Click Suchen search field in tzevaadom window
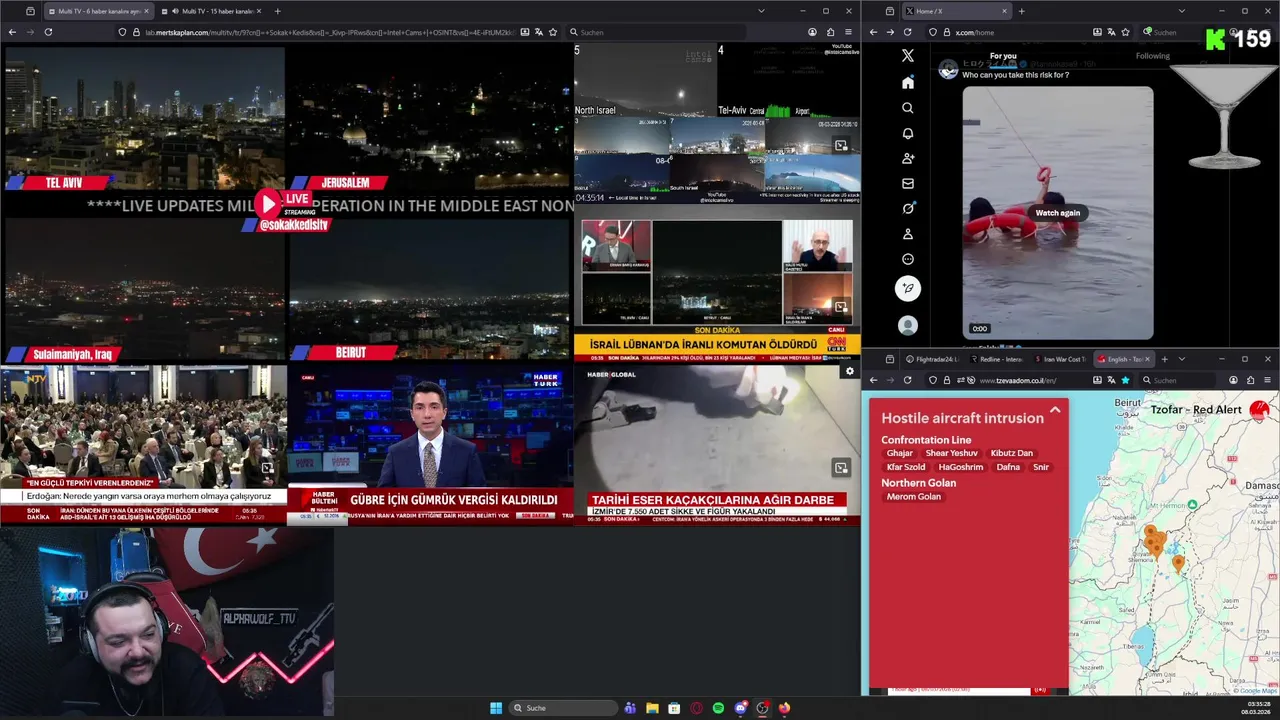Screen dimensions: 1280x720 pyautogui.click(x=1180, y=380)
